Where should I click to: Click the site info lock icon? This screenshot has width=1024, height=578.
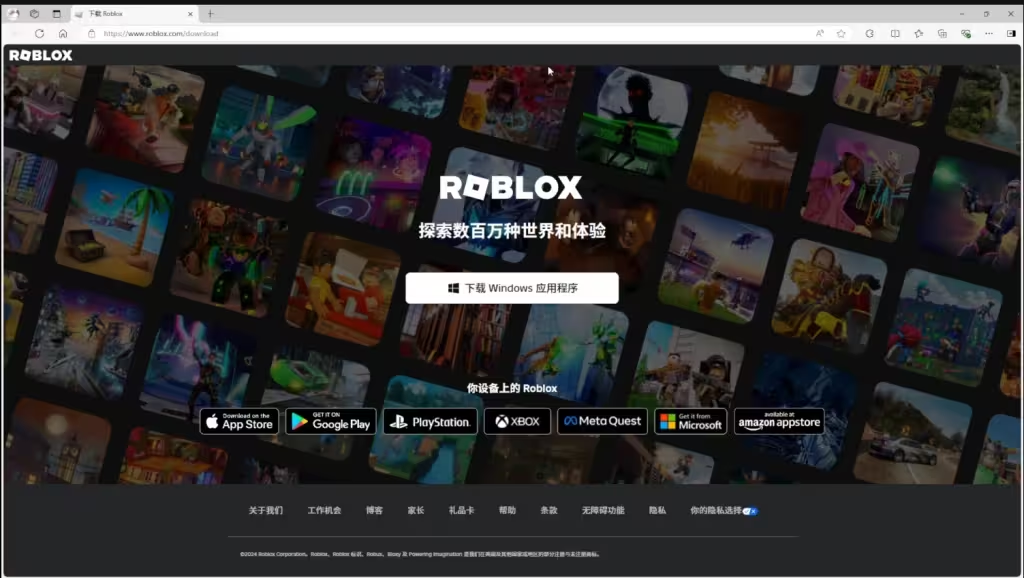tap(91, 33)
